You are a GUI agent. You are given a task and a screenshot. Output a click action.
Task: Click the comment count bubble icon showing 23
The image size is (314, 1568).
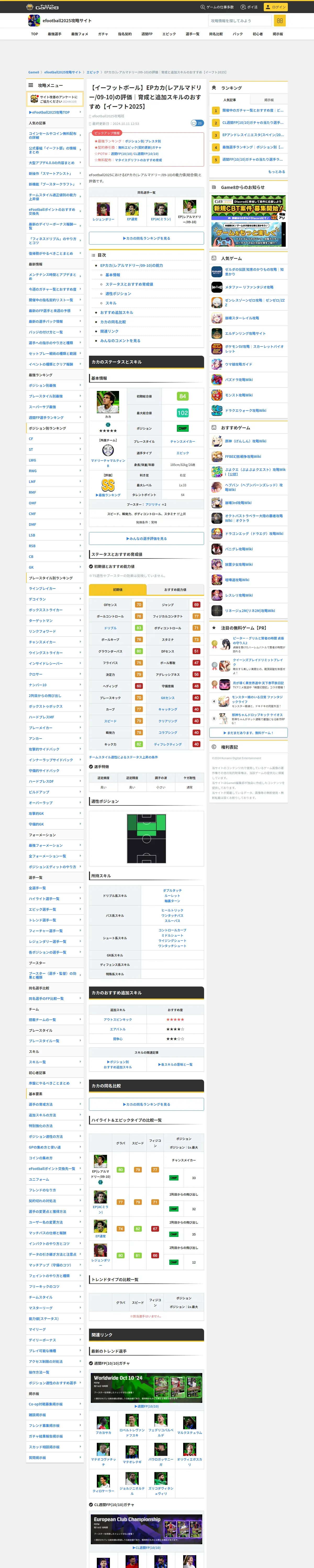pyautogui.click(x=197, y=123)
